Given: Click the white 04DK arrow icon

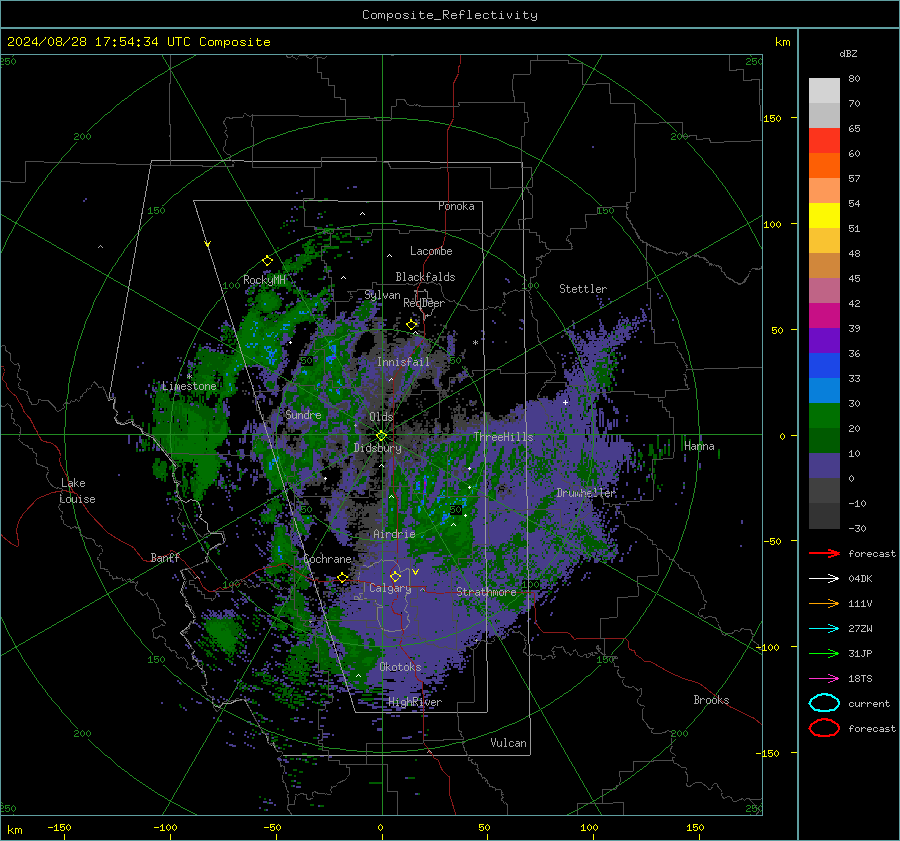Looking at the screenshot, I should point(824,579).
